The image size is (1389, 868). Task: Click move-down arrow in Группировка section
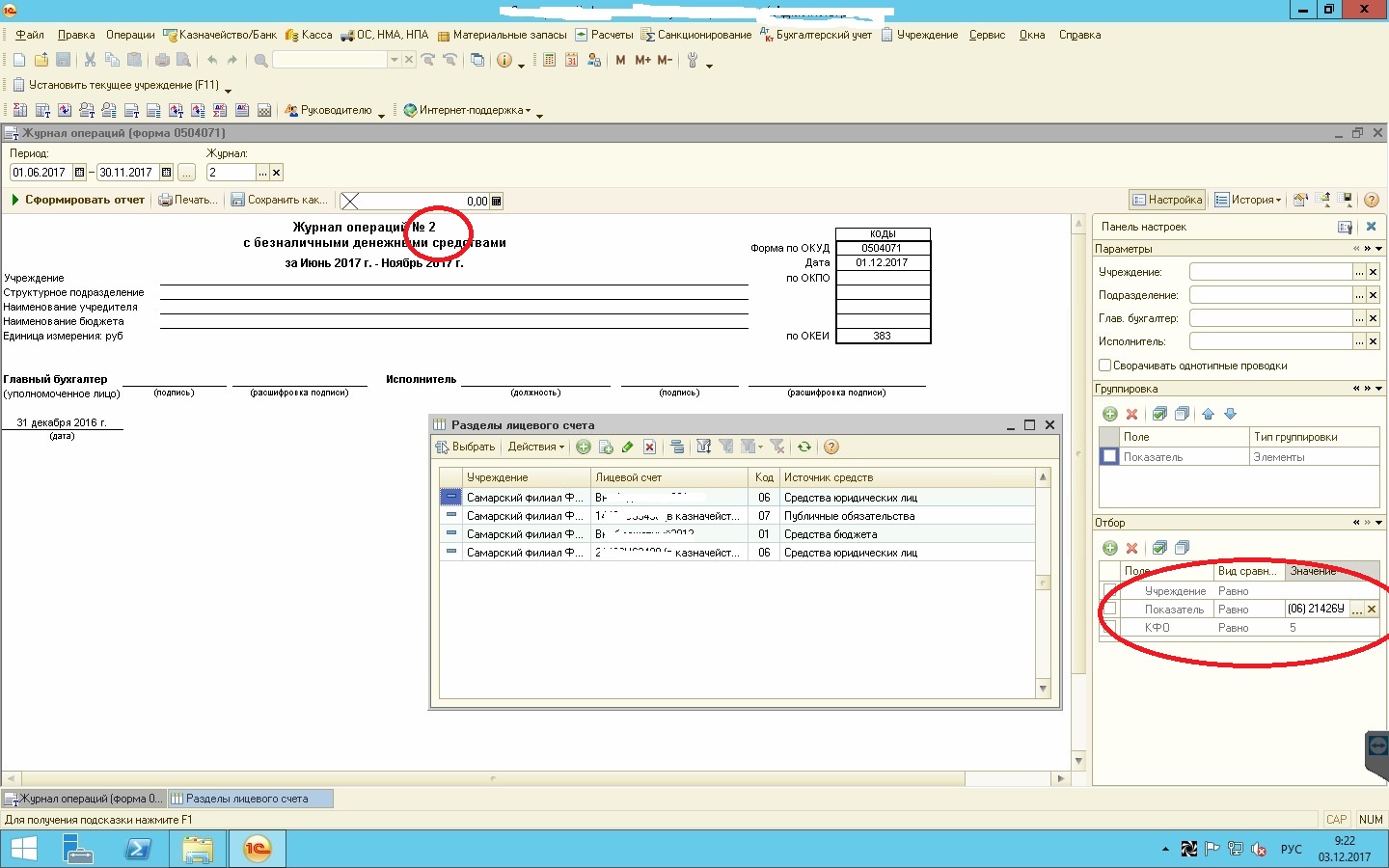pos(1230,414)
